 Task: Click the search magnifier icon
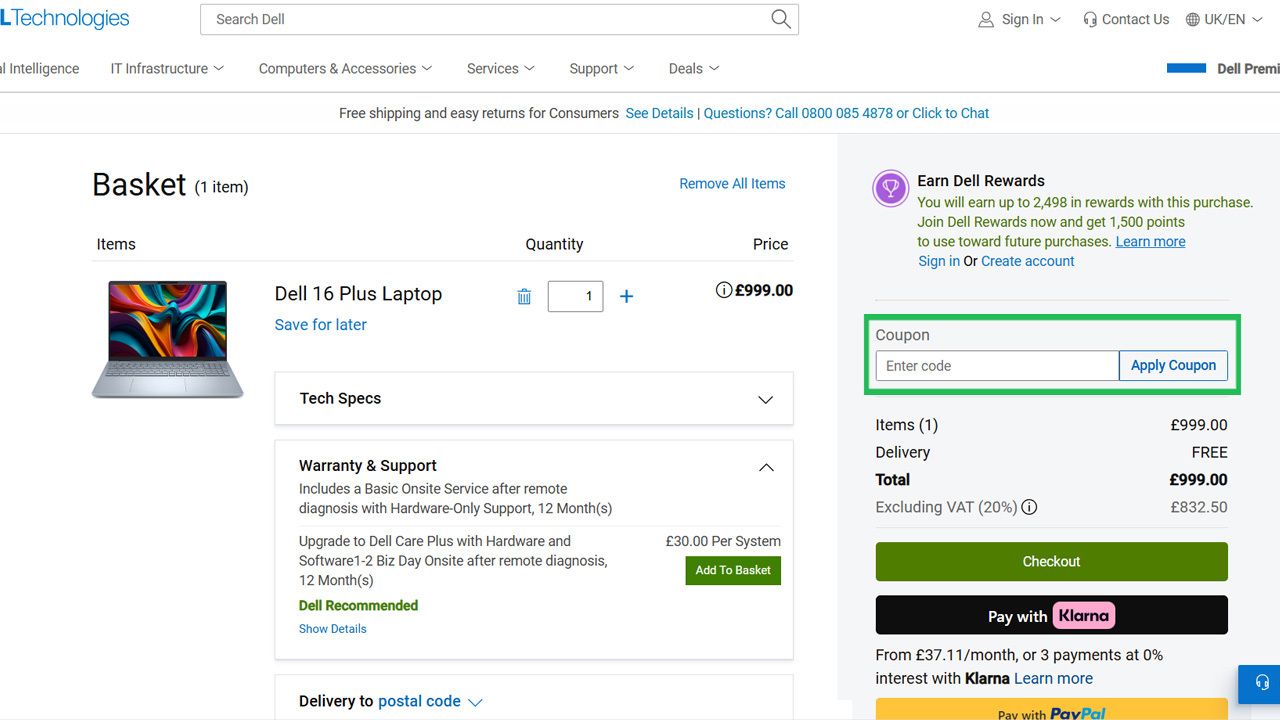coord(781,19)
